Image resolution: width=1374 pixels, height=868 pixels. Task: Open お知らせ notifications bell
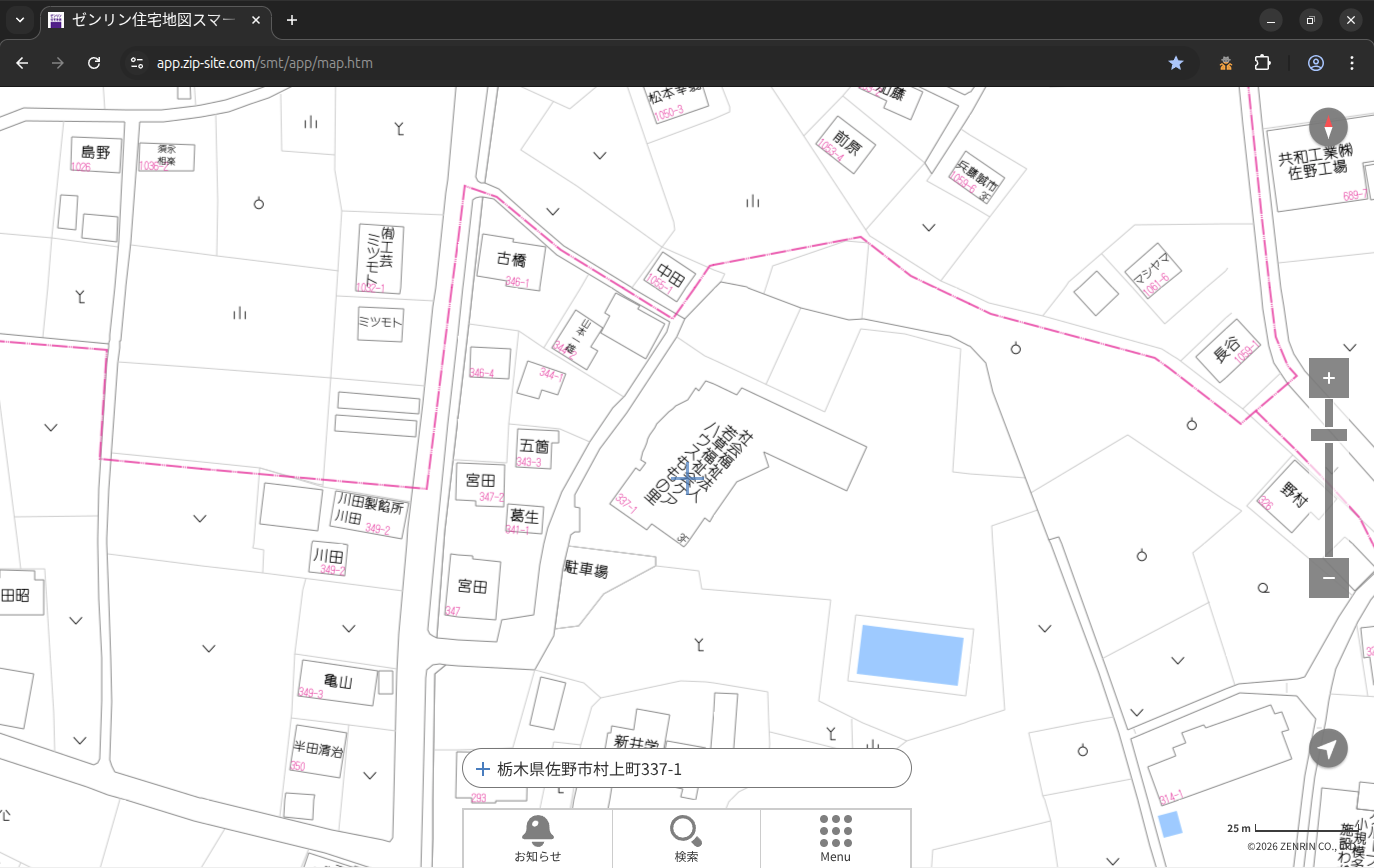pos(537,837)
